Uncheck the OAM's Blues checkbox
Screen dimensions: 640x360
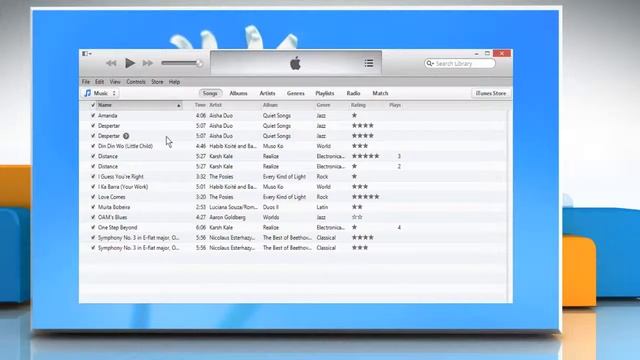pyautogui.click(x=93, y=218)
